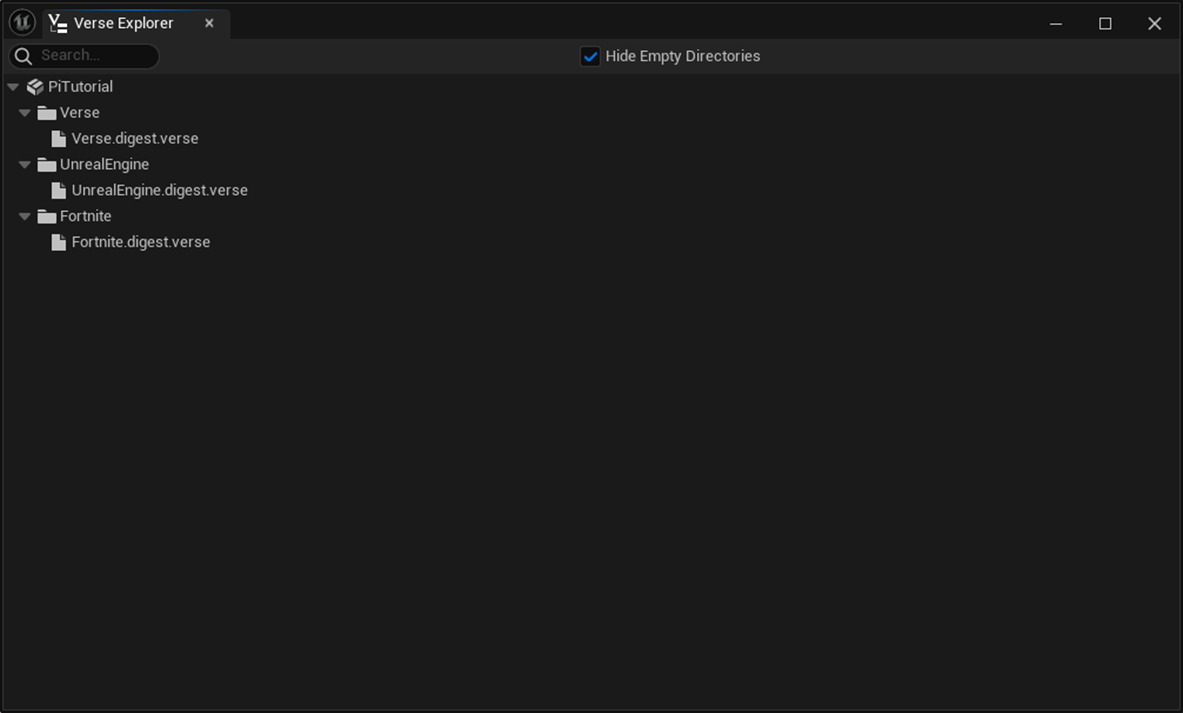Viewport: 1183px width, 713px height.
Task: Click the UnrealEngine folder icon
Action: tap(47, 164)
